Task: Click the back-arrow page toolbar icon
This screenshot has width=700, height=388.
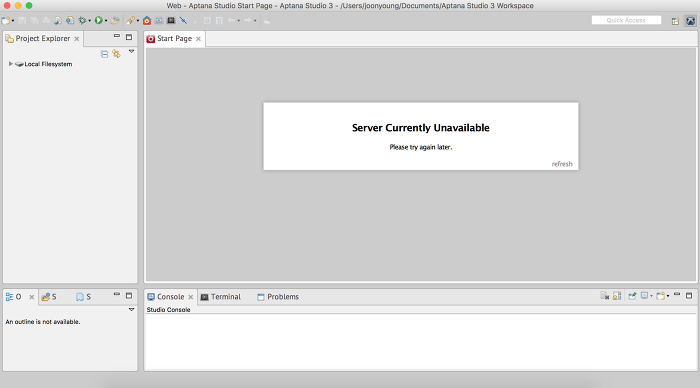Action: pos(70,21)
